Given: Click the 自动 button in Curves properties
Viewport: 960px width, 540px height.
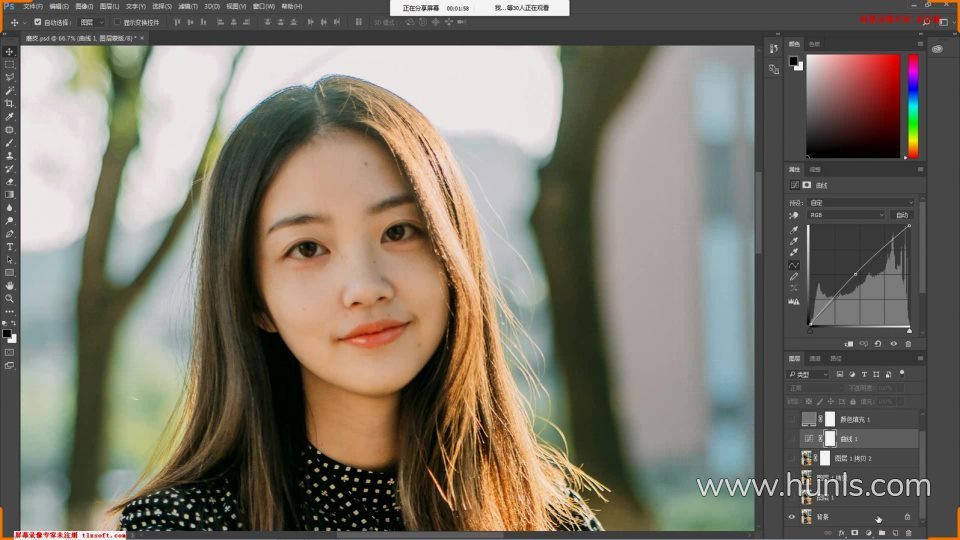Looking at the screenshot, I should pos(902,215).
